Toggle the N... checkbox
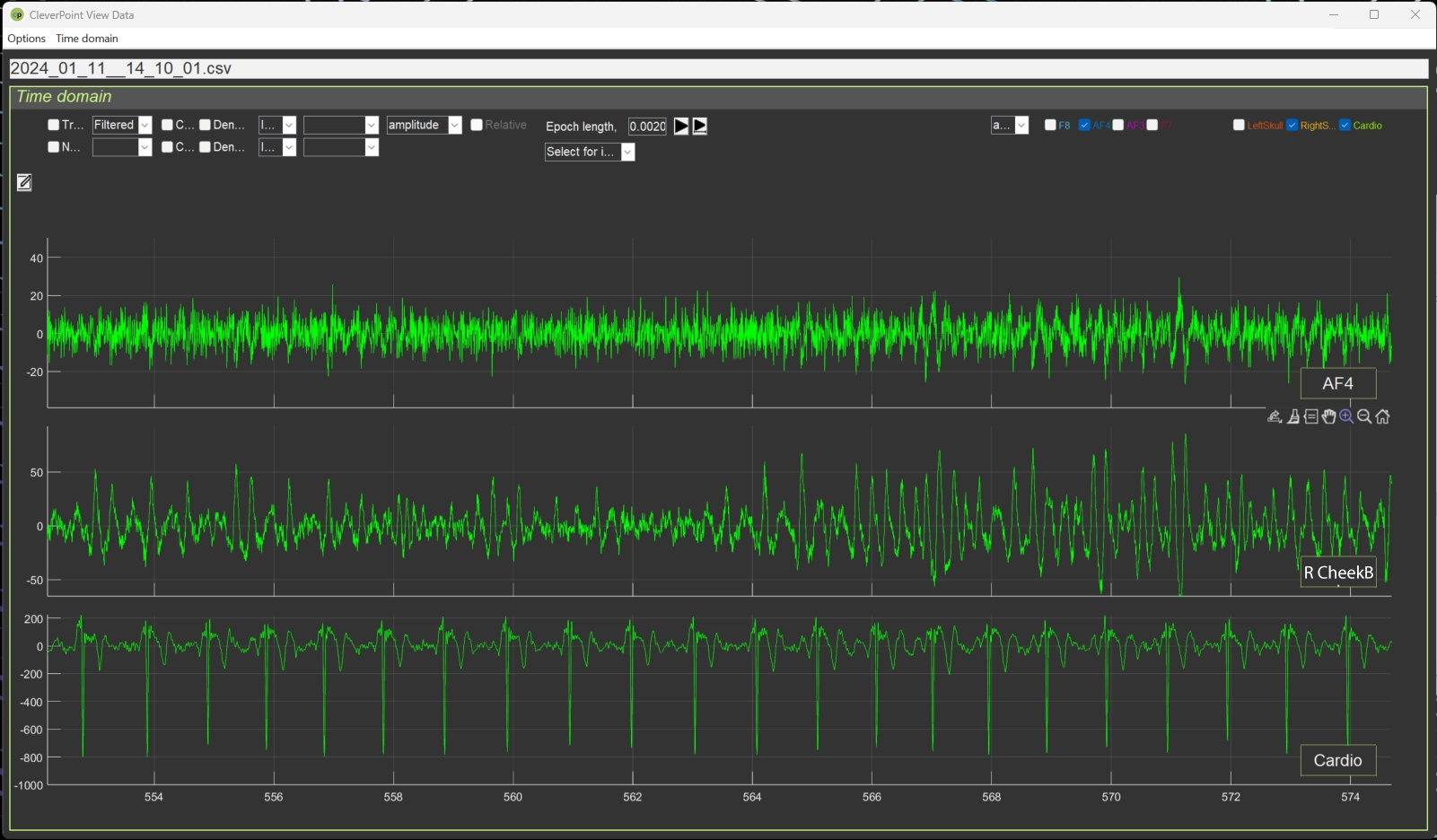Image resolution: width=1437 pixels, height=840 pixels. [x=54, y=147]
